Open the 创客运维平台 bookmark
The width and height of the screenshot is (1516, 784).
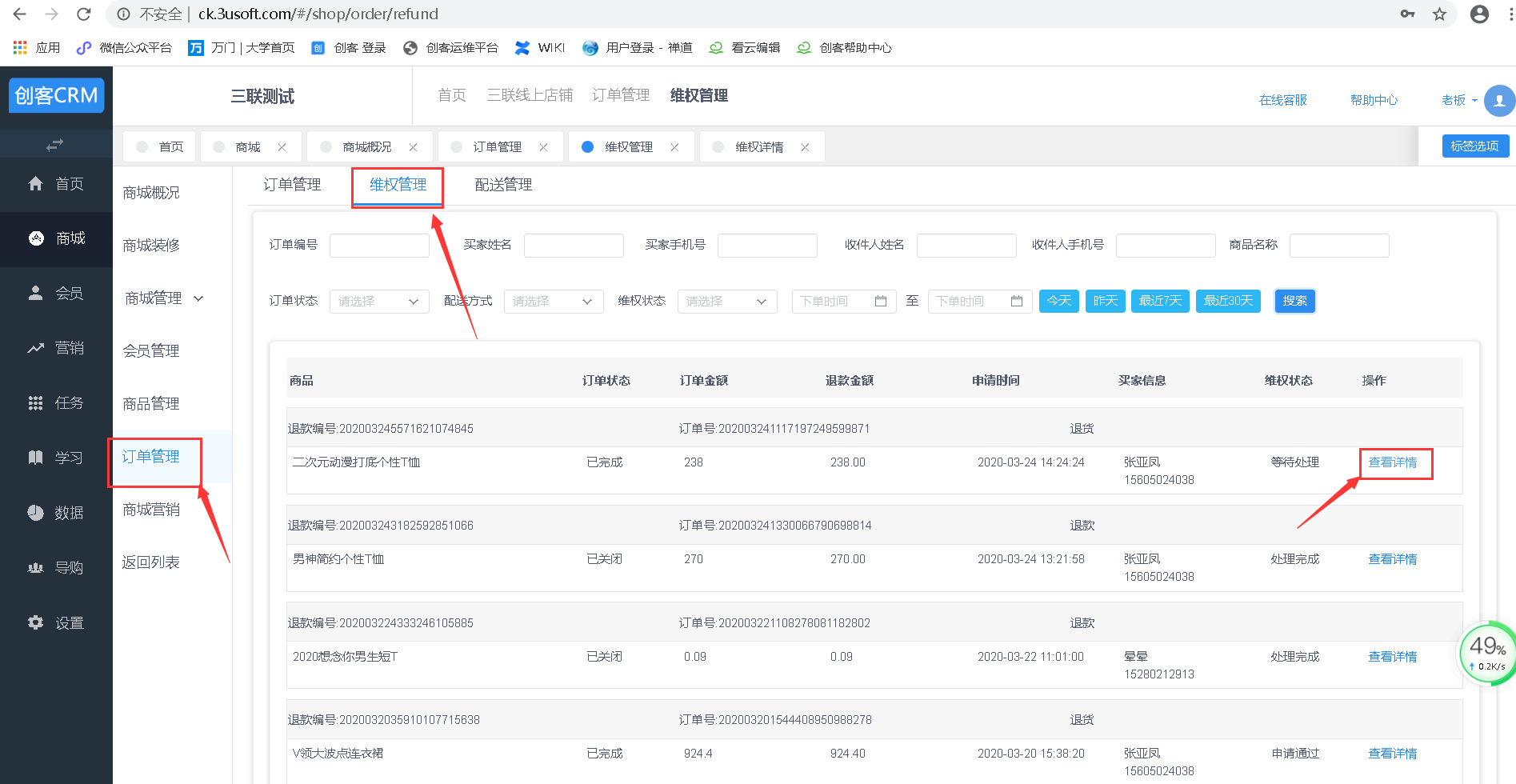click(x=451, y=48)
